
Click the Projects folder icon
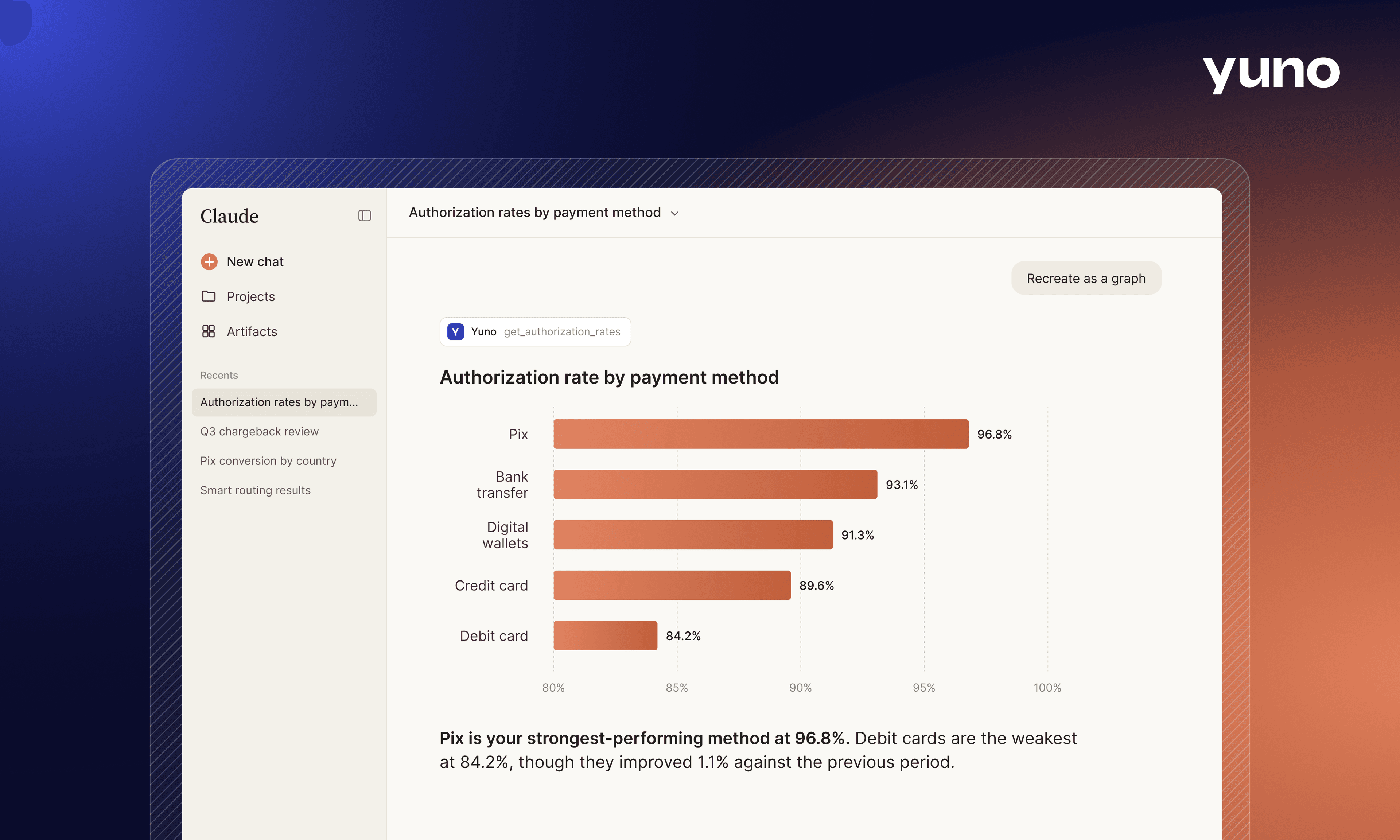click(x=208, y=296)
